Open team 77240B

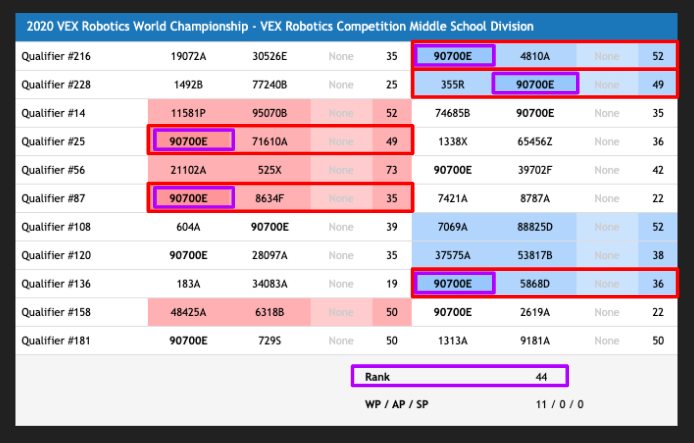(270, 85)
